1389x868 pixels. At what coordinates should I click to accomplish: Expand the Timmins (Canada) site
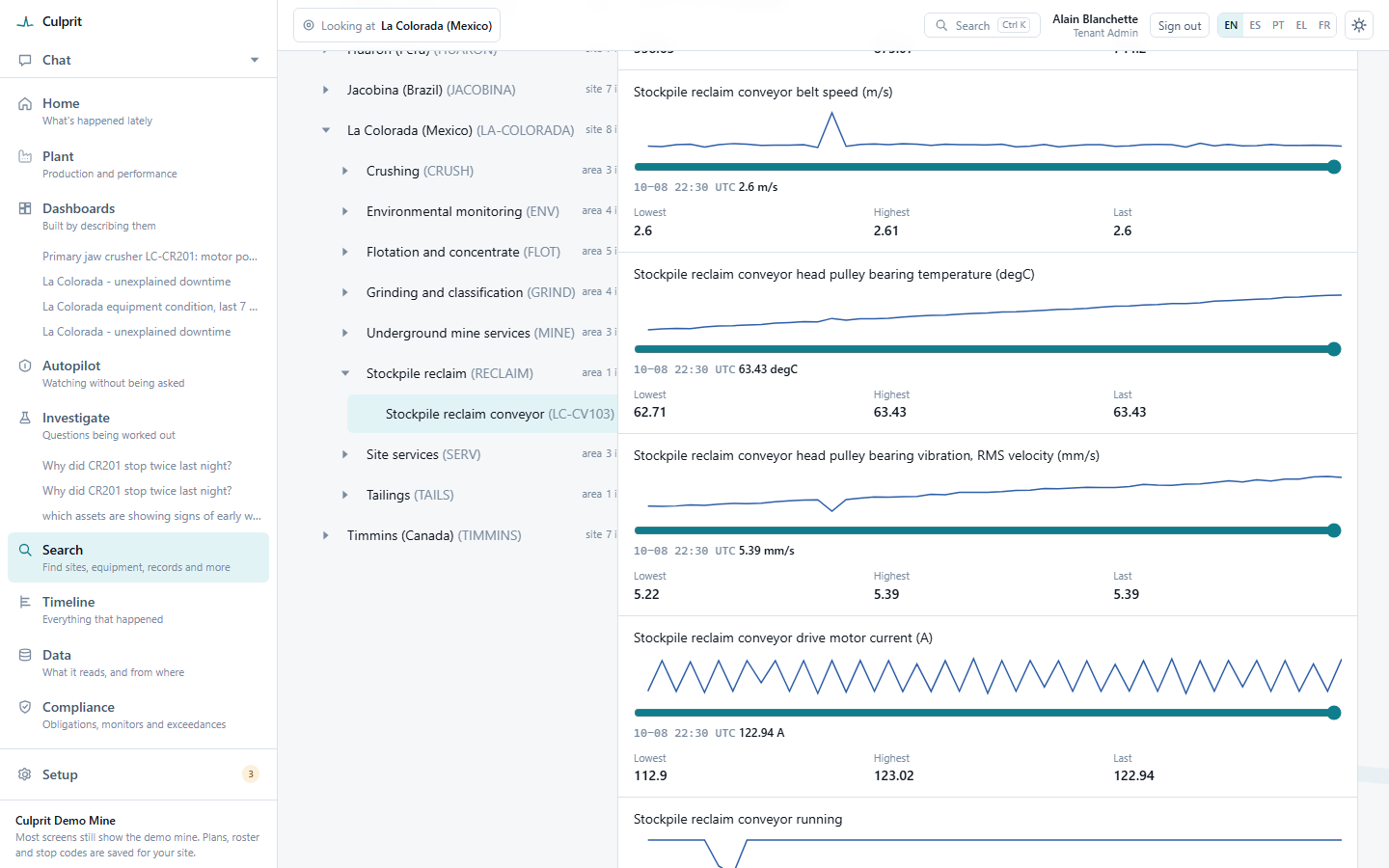(326, 535)
